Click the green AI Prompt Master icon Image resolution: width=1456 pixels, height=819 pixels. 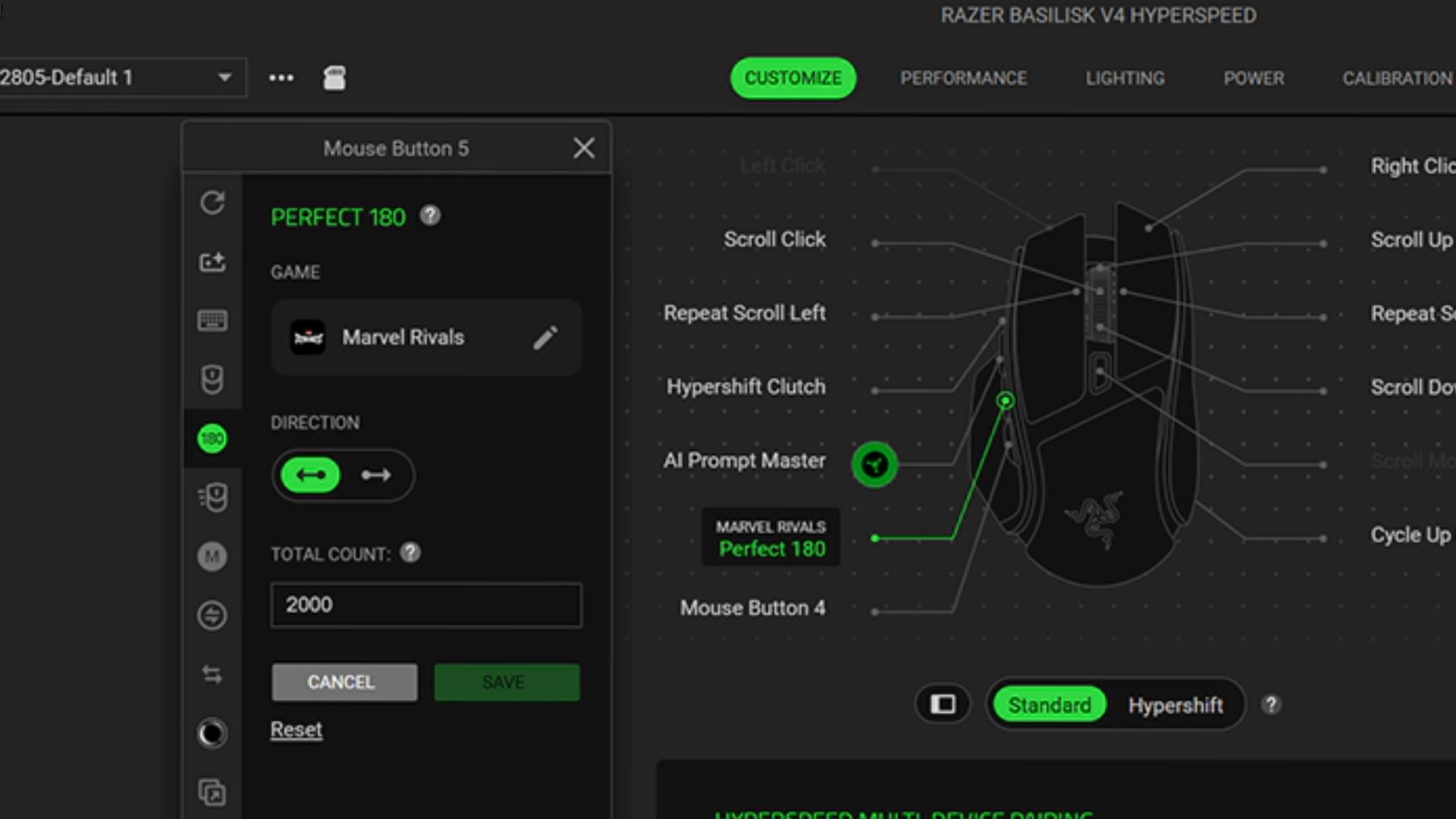pos(874,464)
